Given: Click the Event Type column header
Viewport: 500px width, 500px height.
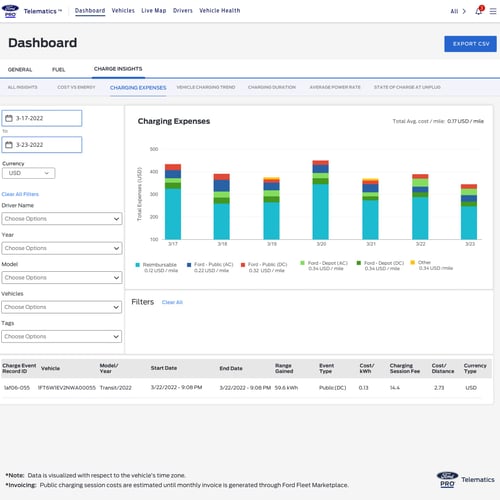Looking at the screenshot, I should coord(326,368).
